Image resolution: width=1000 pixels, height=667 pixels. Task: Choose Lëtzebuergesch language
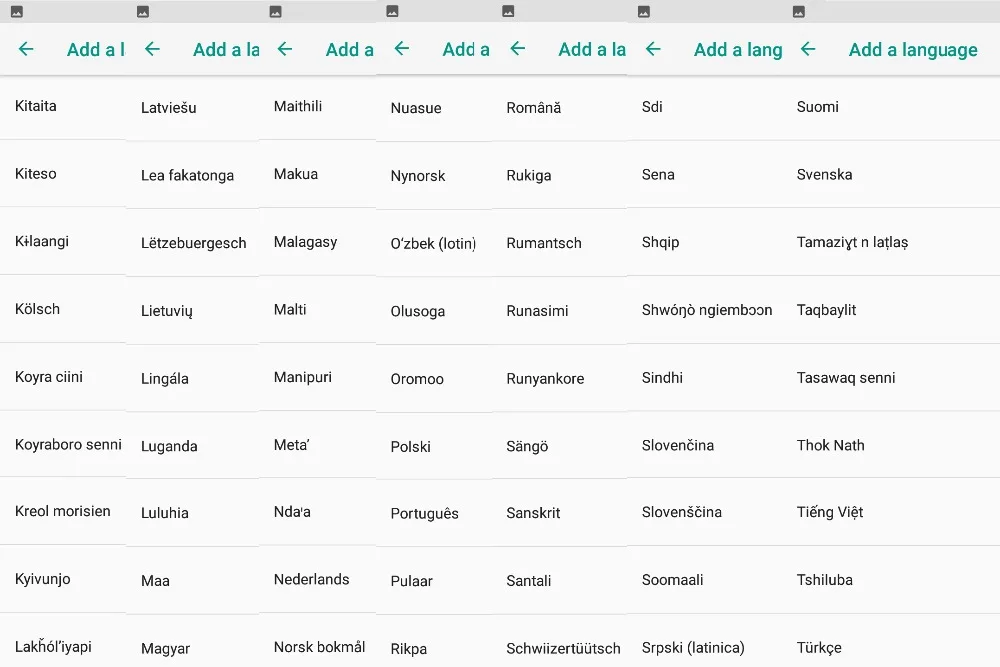193,243
